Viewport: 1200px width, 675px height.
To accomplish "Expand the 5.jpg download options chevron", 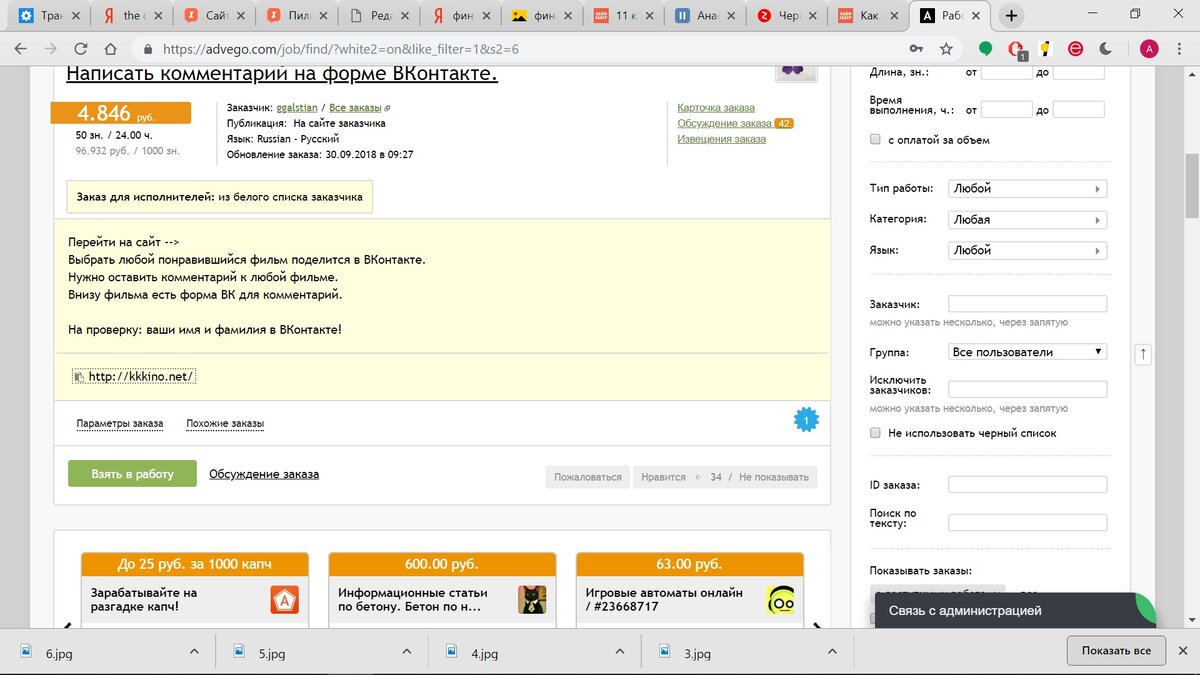I will (x=407, y=651).
